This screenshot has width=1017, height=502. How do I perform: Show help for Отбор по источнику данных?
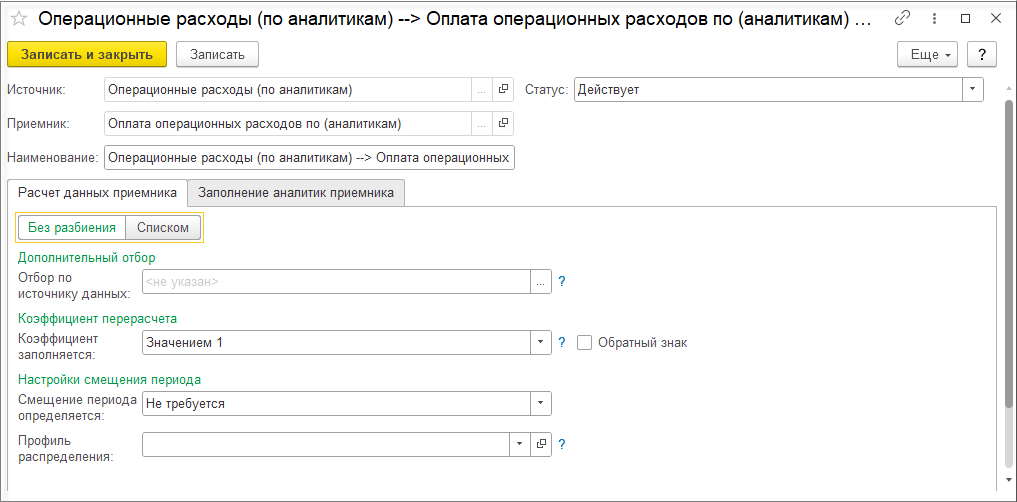click(562, 282)
